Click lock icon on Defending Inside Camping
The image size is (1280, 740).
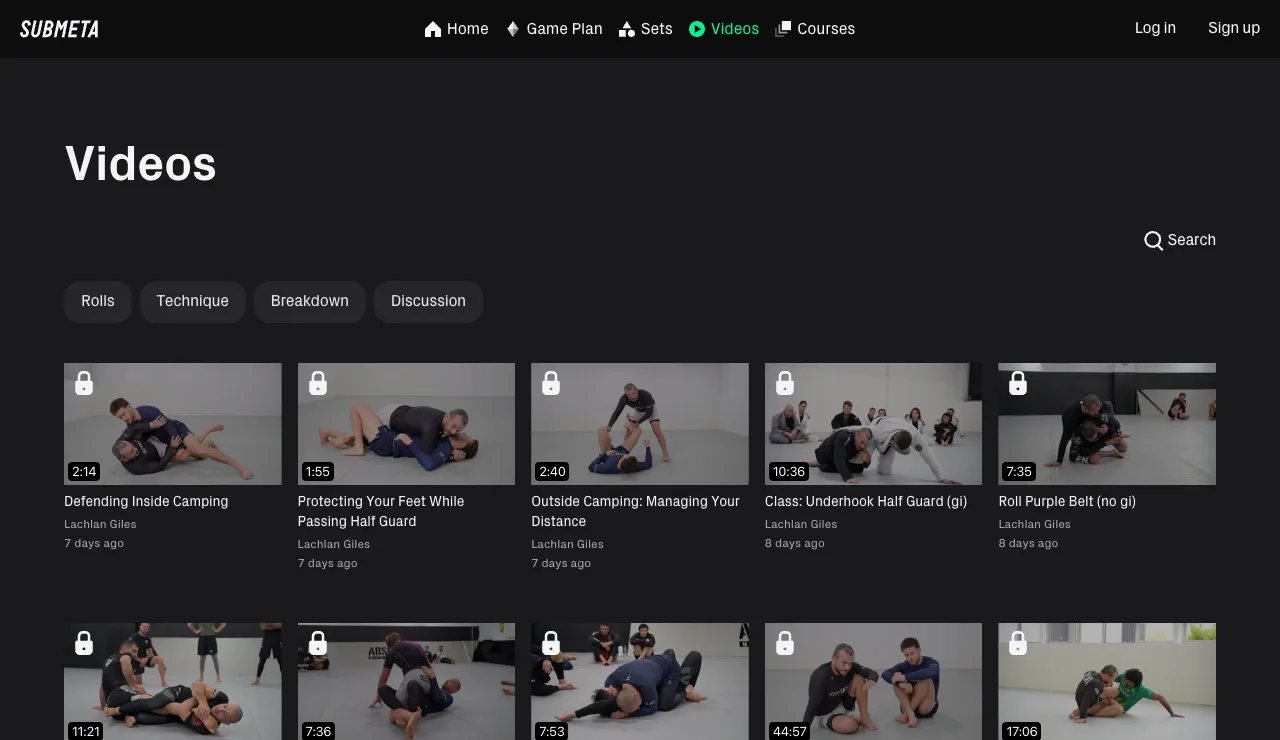pyautogui.click(x=84, y=383)
